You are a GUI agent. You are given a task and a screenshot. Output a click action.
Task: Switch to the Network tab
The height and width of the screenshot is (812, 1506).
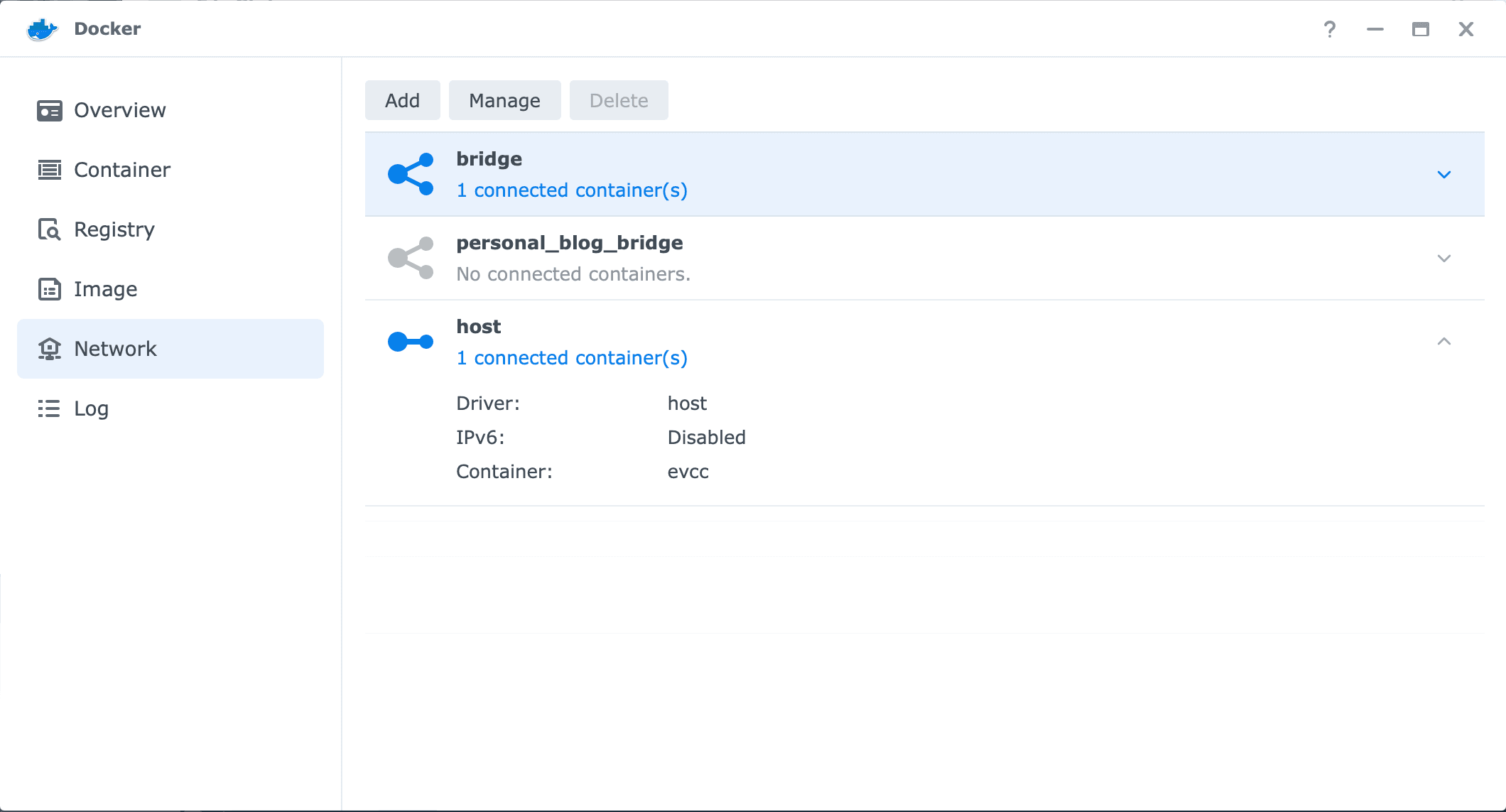[x=115, y=349]
